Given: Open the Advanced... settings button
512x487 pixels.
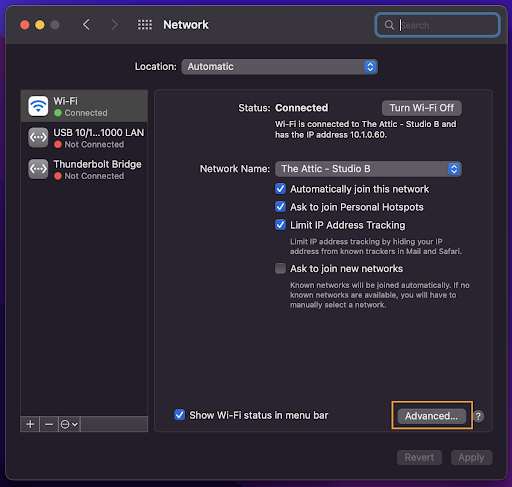Looking at the screenshot, I should pos(432,416).
